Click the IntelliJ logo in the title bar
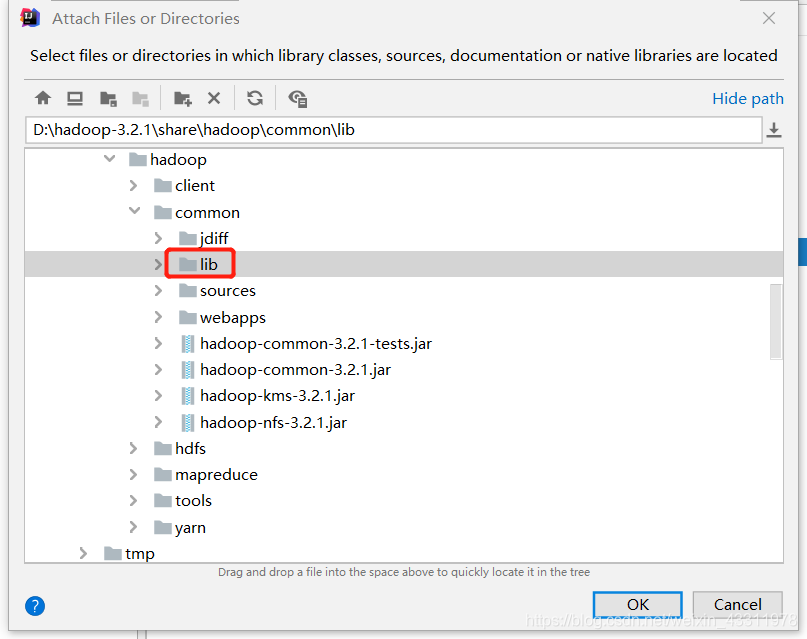This screenshot has height=639, width=807. (30, 18)
